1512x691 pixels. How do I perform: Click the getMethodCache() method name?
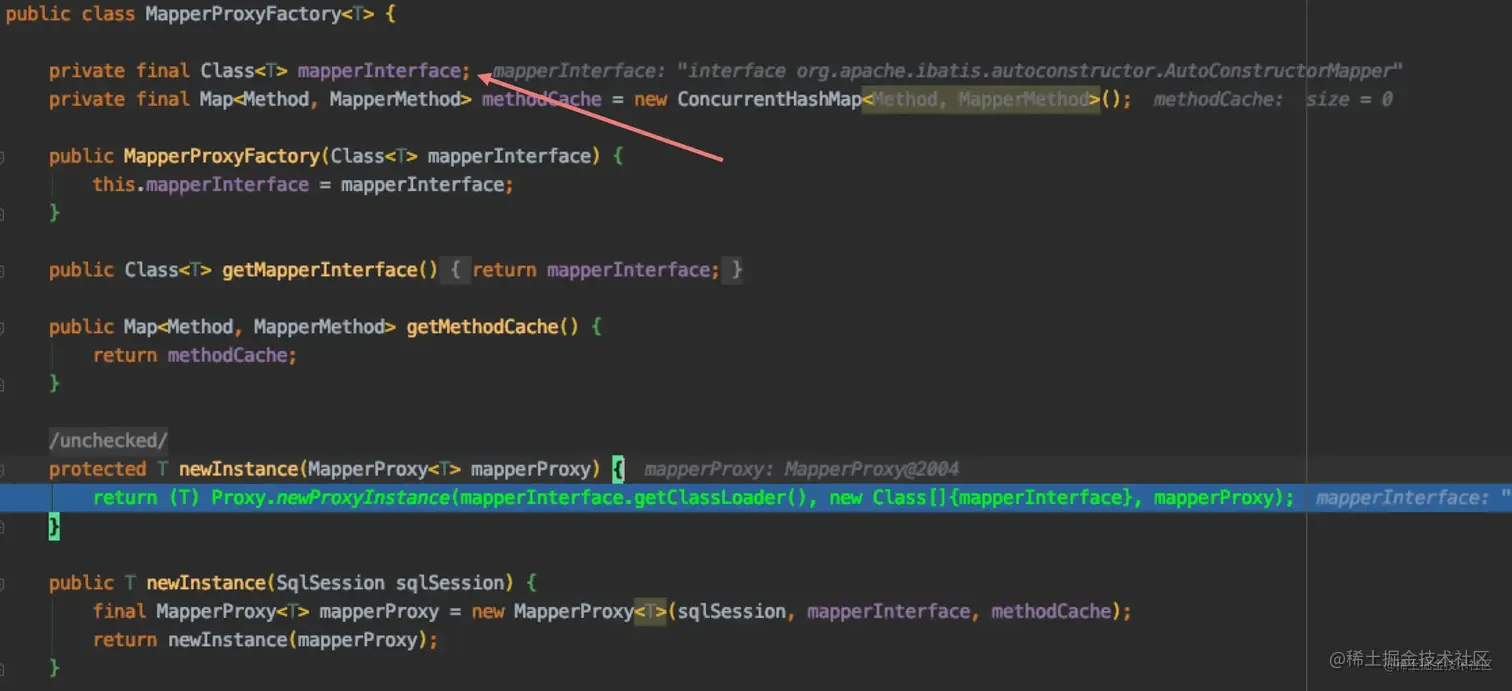point(492,327)
